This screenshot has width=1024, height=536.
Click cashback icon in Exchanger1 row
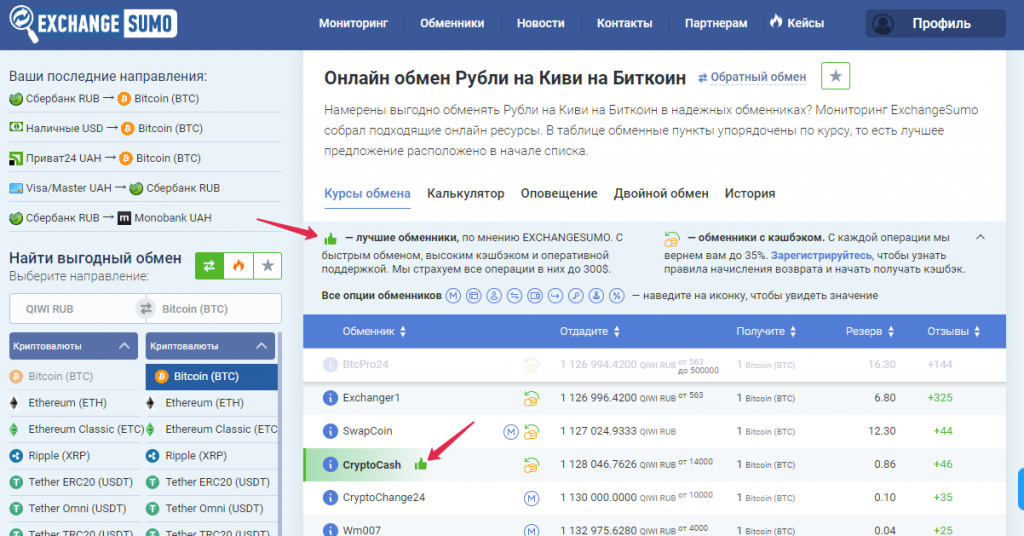click(x=531, y=398)
